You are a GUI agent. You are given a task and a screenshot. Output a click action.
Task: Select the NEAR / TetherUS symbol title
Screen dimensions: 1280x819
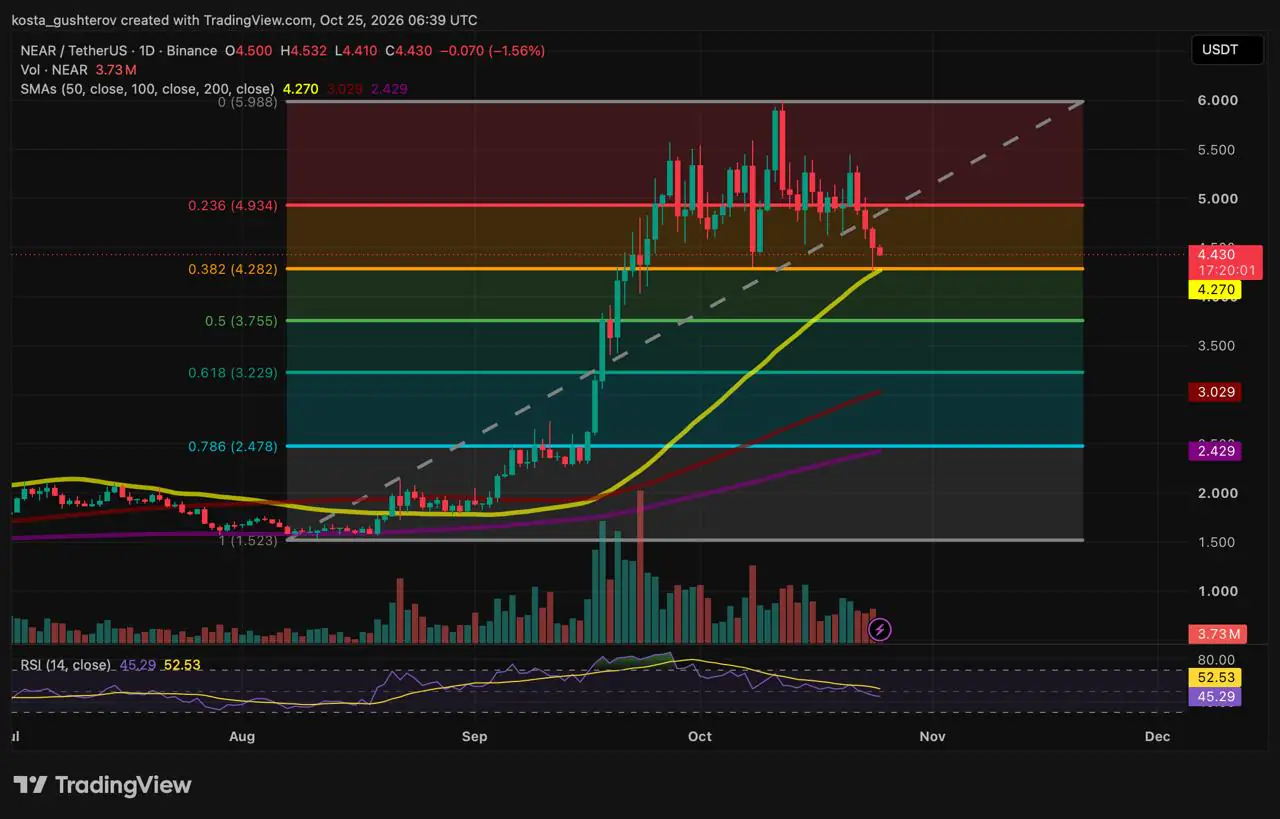[118, 51]
